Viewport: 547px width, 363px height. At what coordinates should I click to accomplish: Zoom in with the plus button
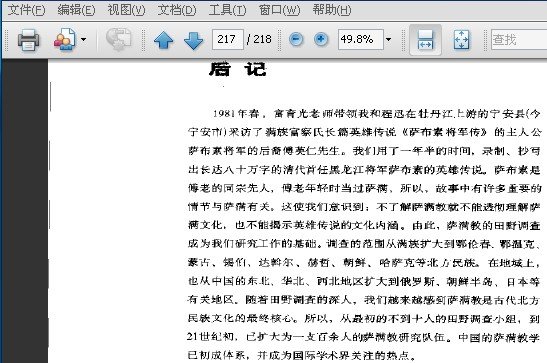coord(321,39)
